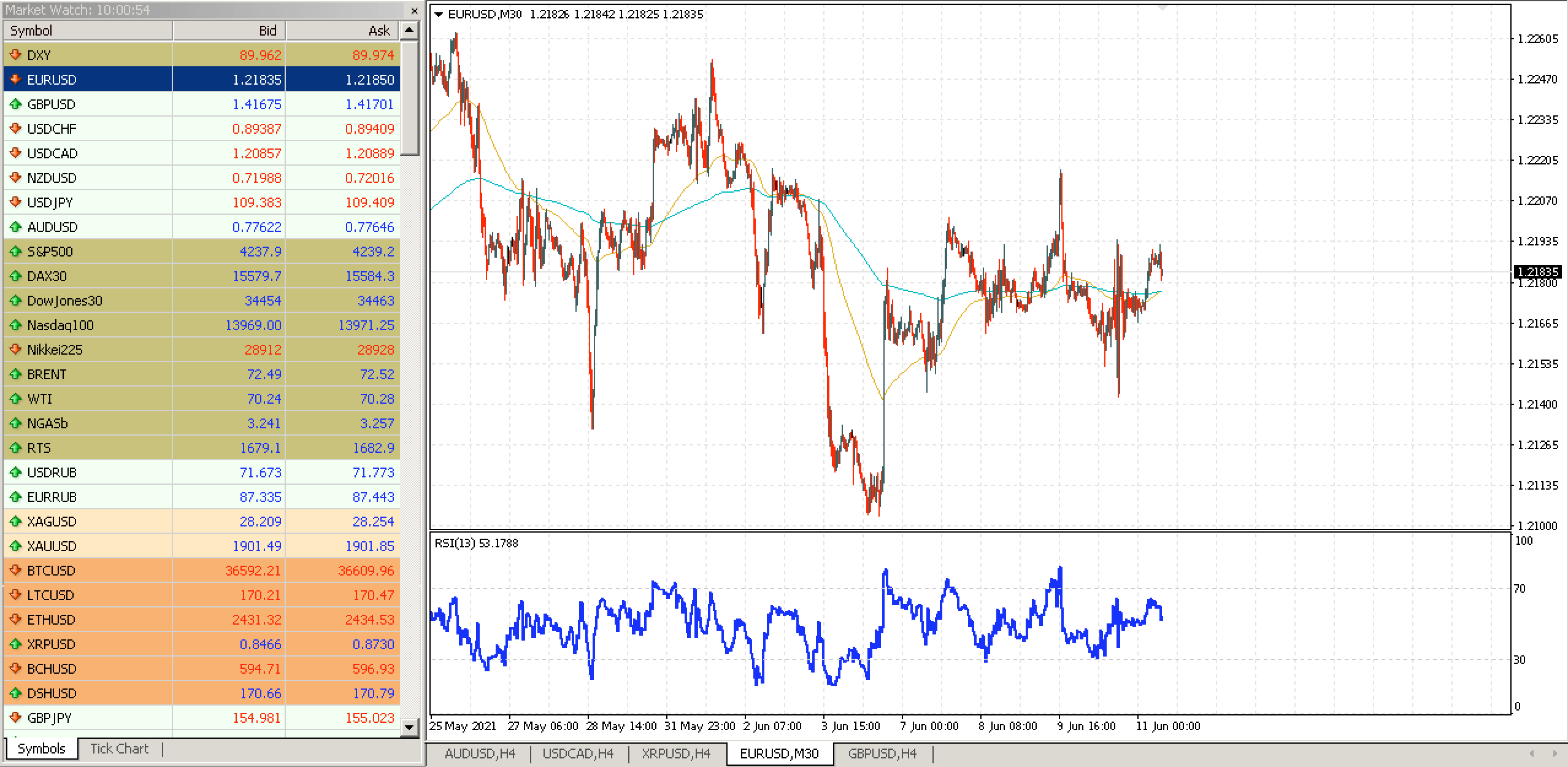Screen dimensions: 1568x767
Task: Close the Market Watch panel
Action: pos(415,10)
